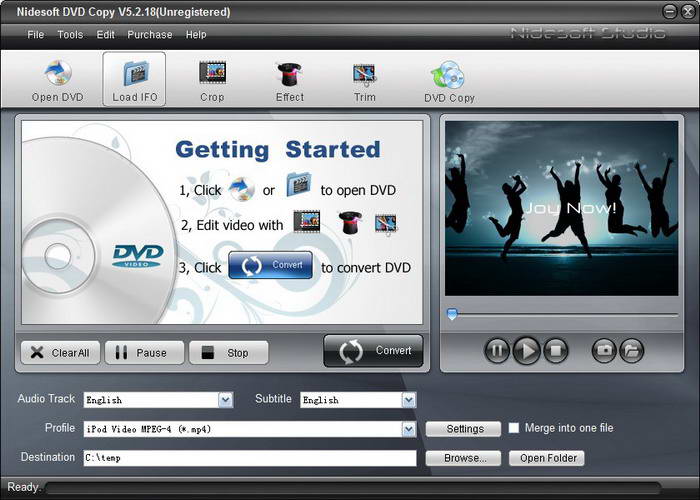Viewport: 700px width, 500px height.
Task: Click the Destination path input field
Action: coord(250,458)
